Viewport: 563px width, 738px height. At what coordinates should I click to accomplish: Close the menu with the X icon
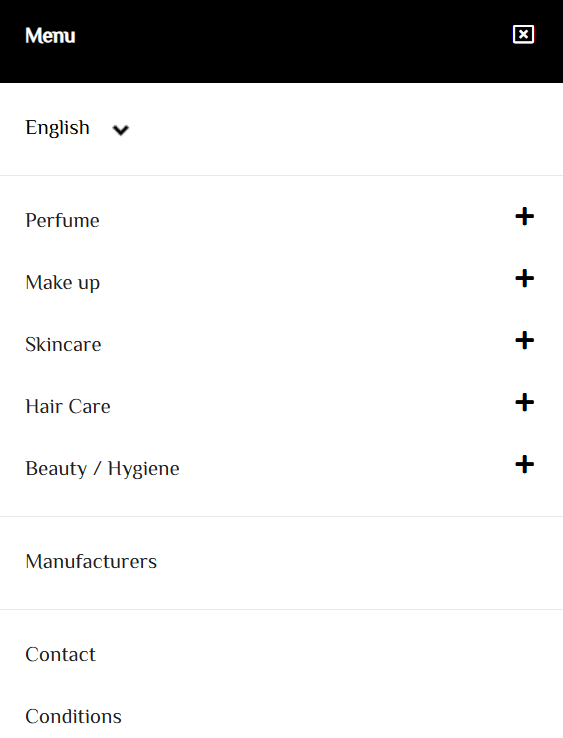pyautogui.click(x=523, y=34)
